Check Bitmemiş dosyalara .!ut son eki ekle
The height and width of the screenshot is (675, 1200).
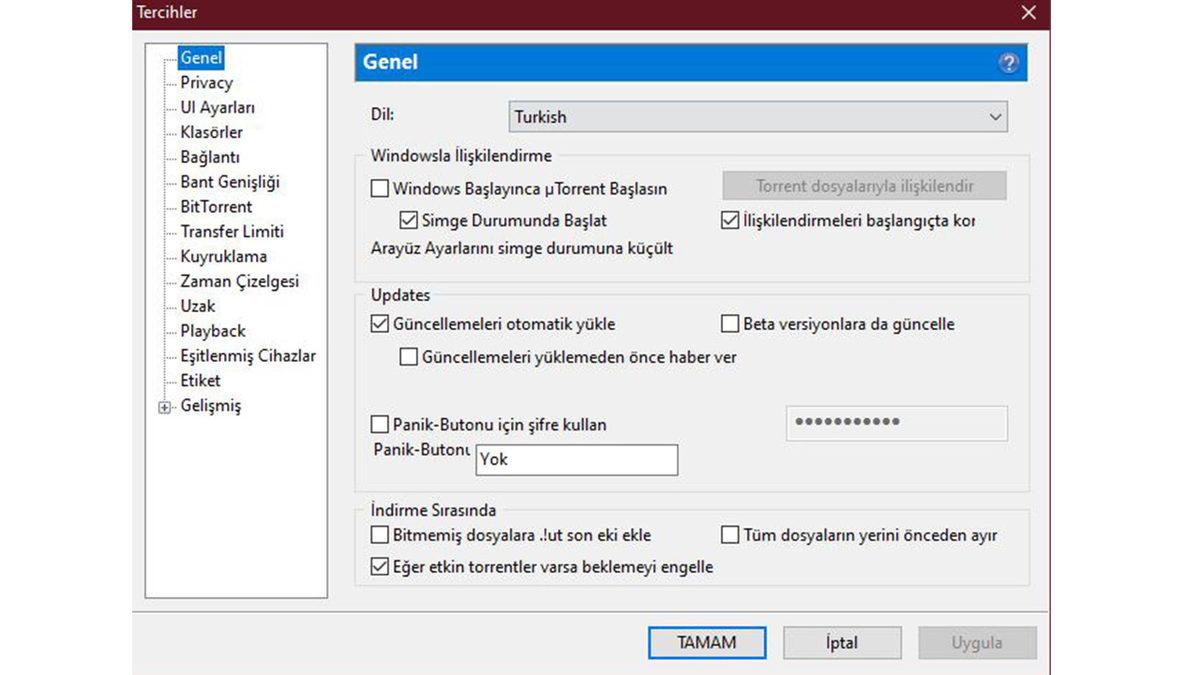pos(379,535)
